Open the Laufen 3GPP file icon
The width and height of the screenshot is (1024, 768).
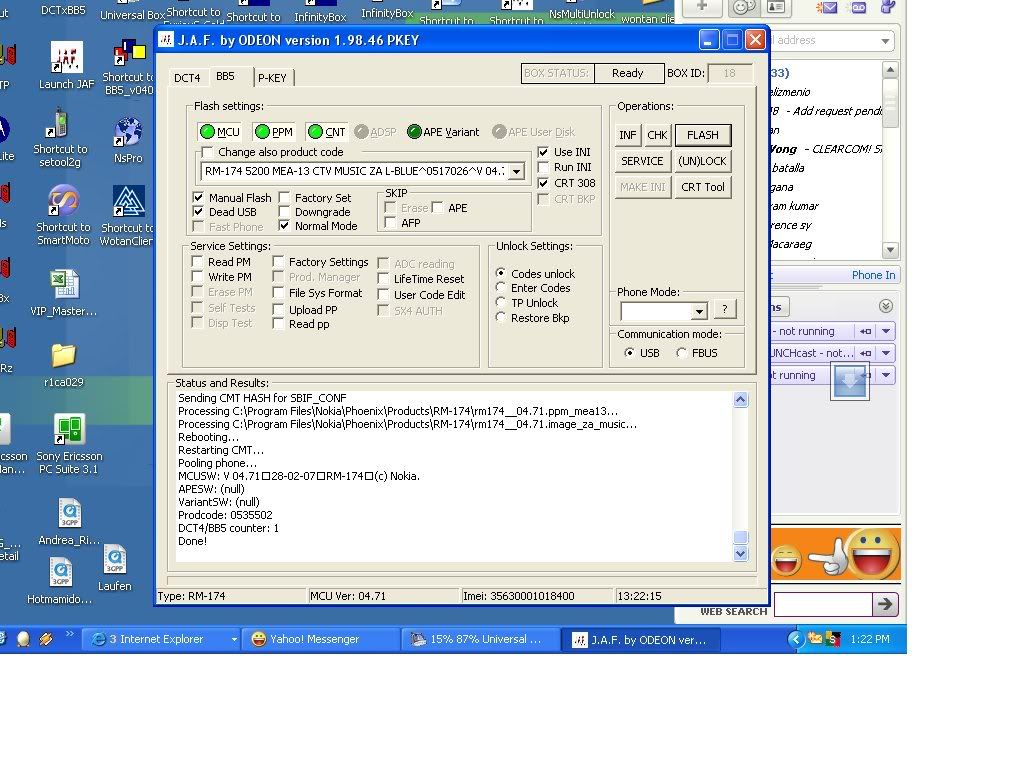[115, 568]
